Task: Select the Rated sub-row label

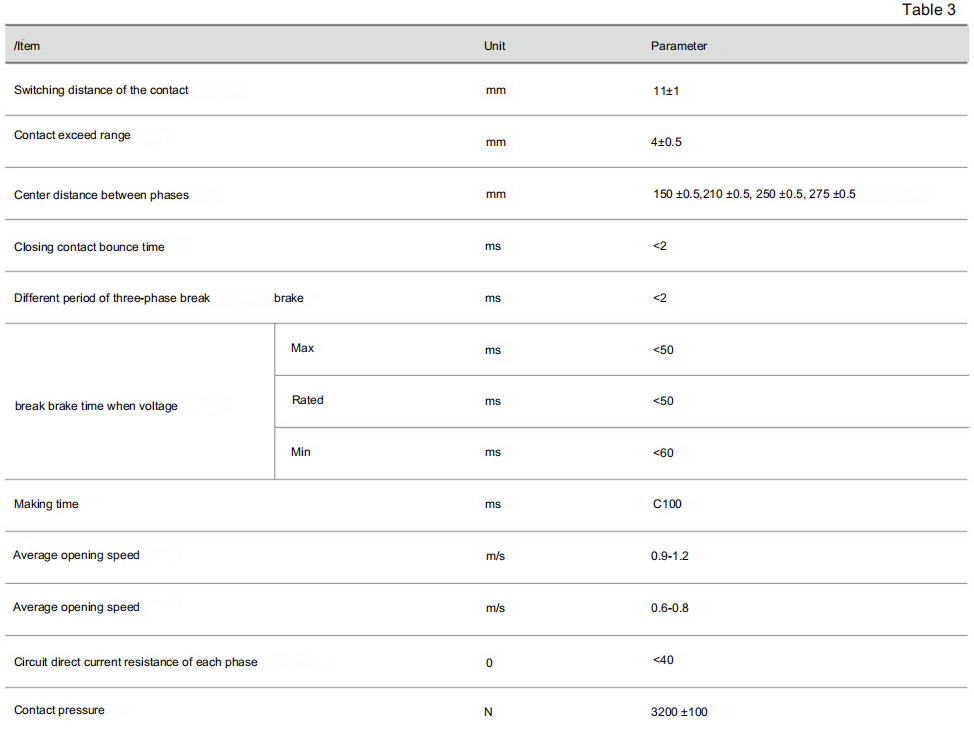Action: tap(307, 400)
